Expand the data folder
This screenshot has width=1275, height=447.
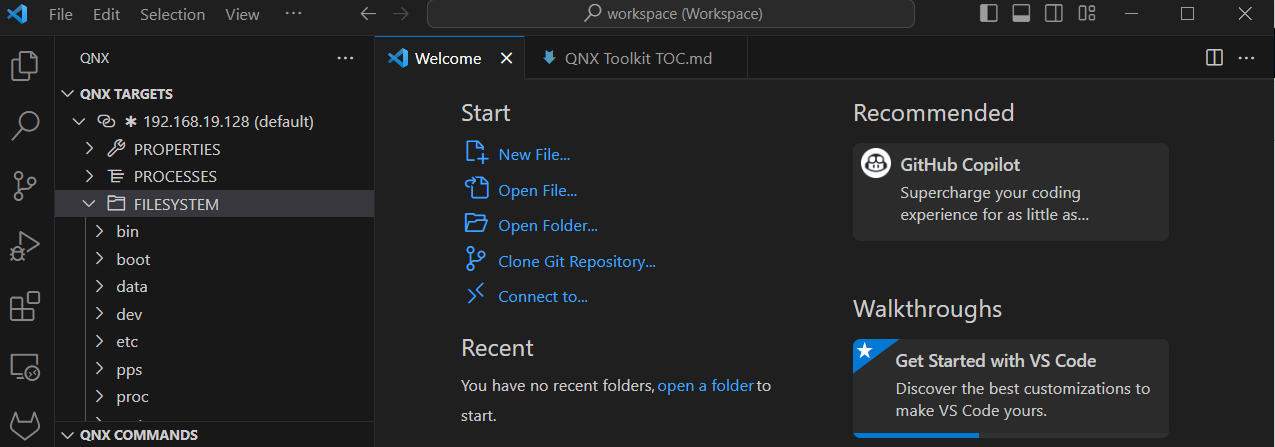[99, 286]
